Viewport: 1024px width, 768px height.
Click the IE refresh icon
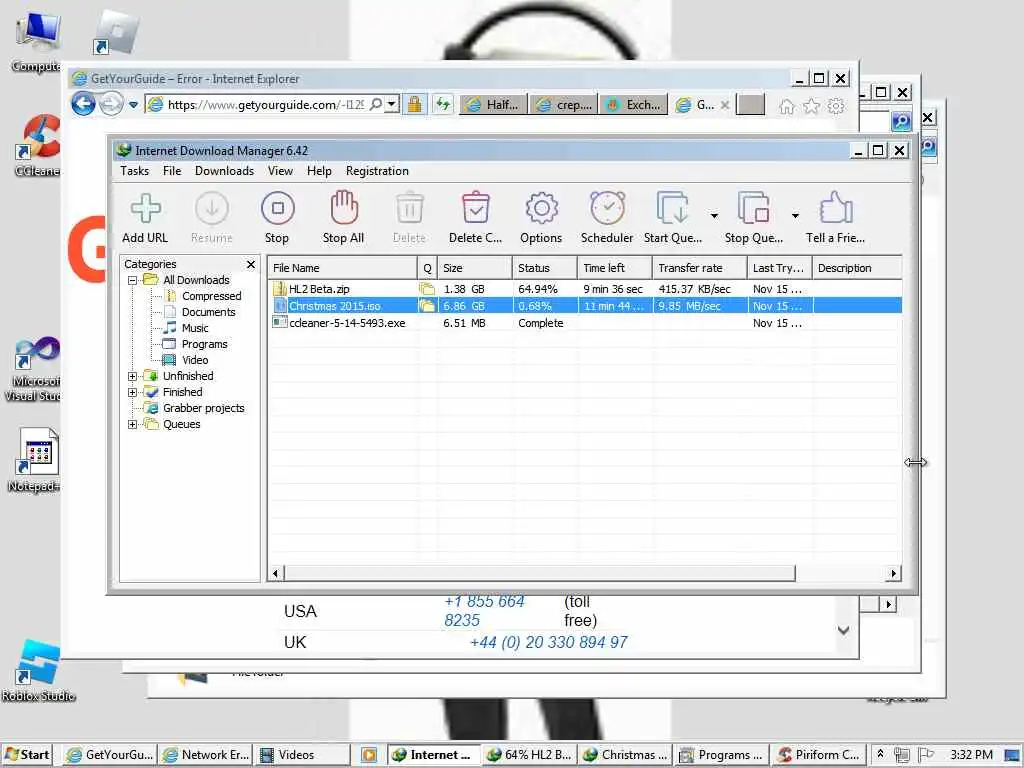[443, 104]
